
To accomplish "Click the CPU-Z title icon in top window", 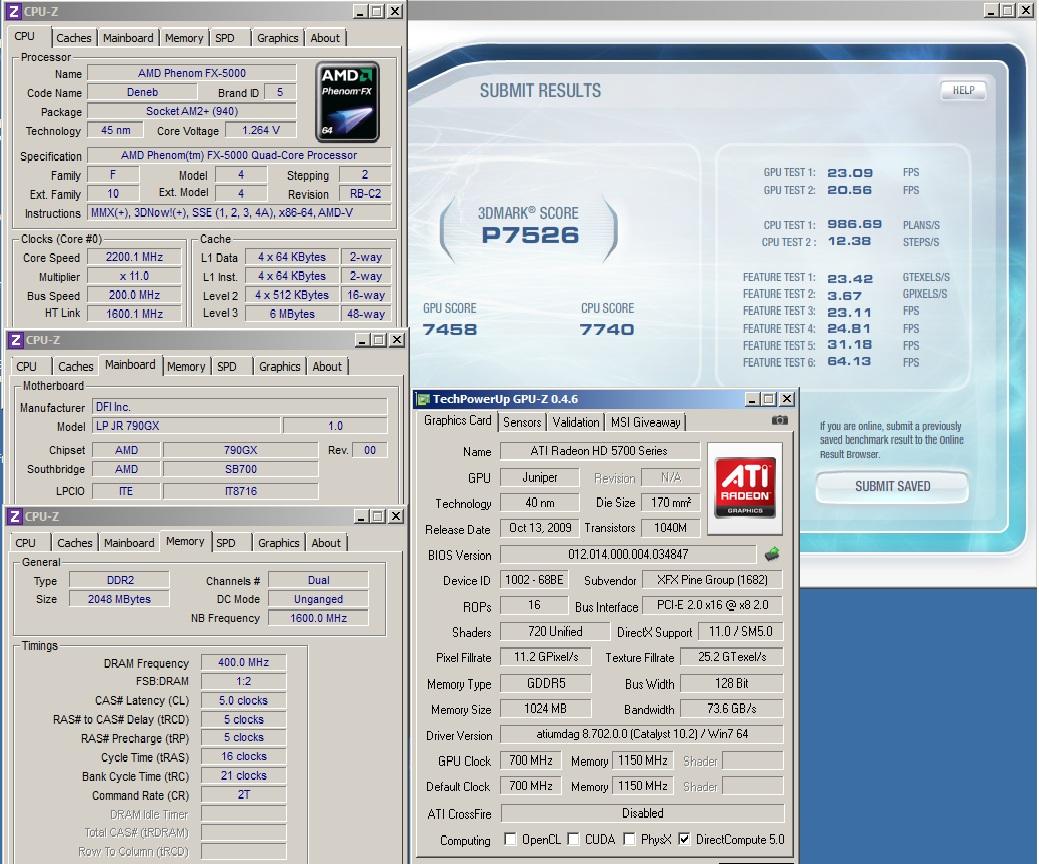I will click(x=13, y=11).
